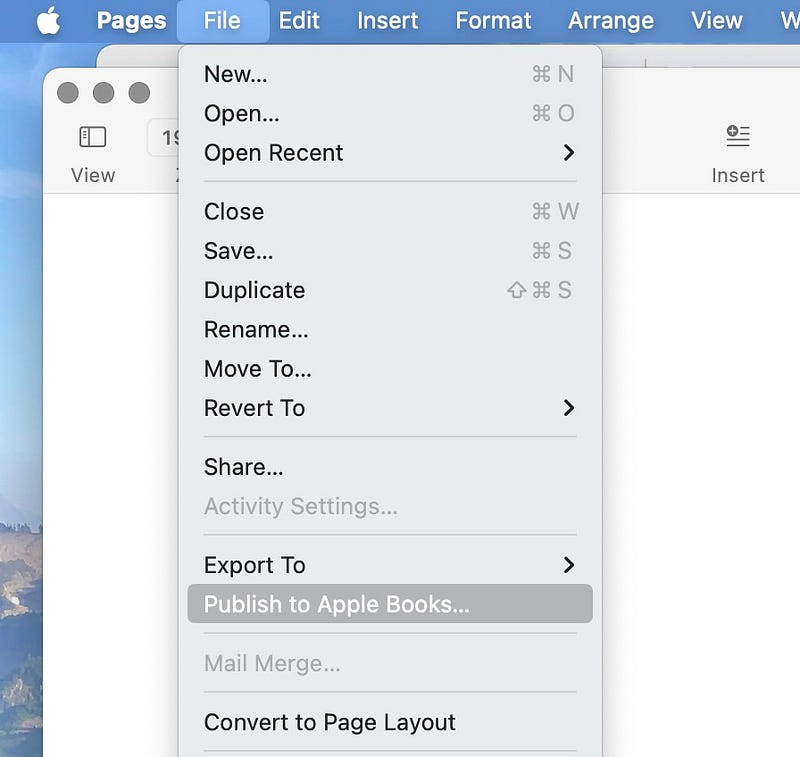Select Duplicate from File menu
Image resolution: width=800 pixels, height=757 pixels.
click(390, 290)
